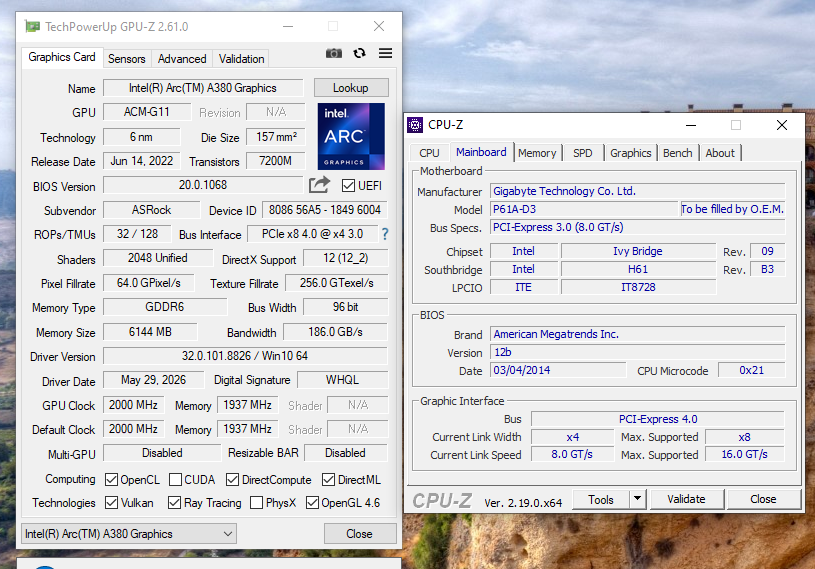815x569 pixels.
Task: Click the CPU Microcode value 0x21
Action: (752, 370)
